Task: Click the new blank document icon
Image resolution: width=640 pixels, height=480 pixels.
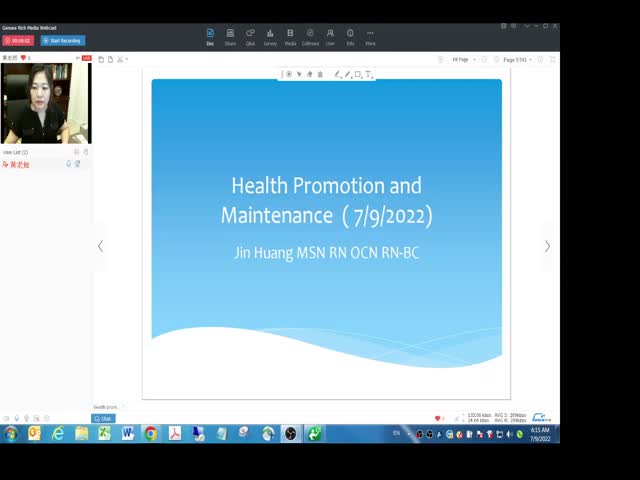Action: [x=111, y=60]
